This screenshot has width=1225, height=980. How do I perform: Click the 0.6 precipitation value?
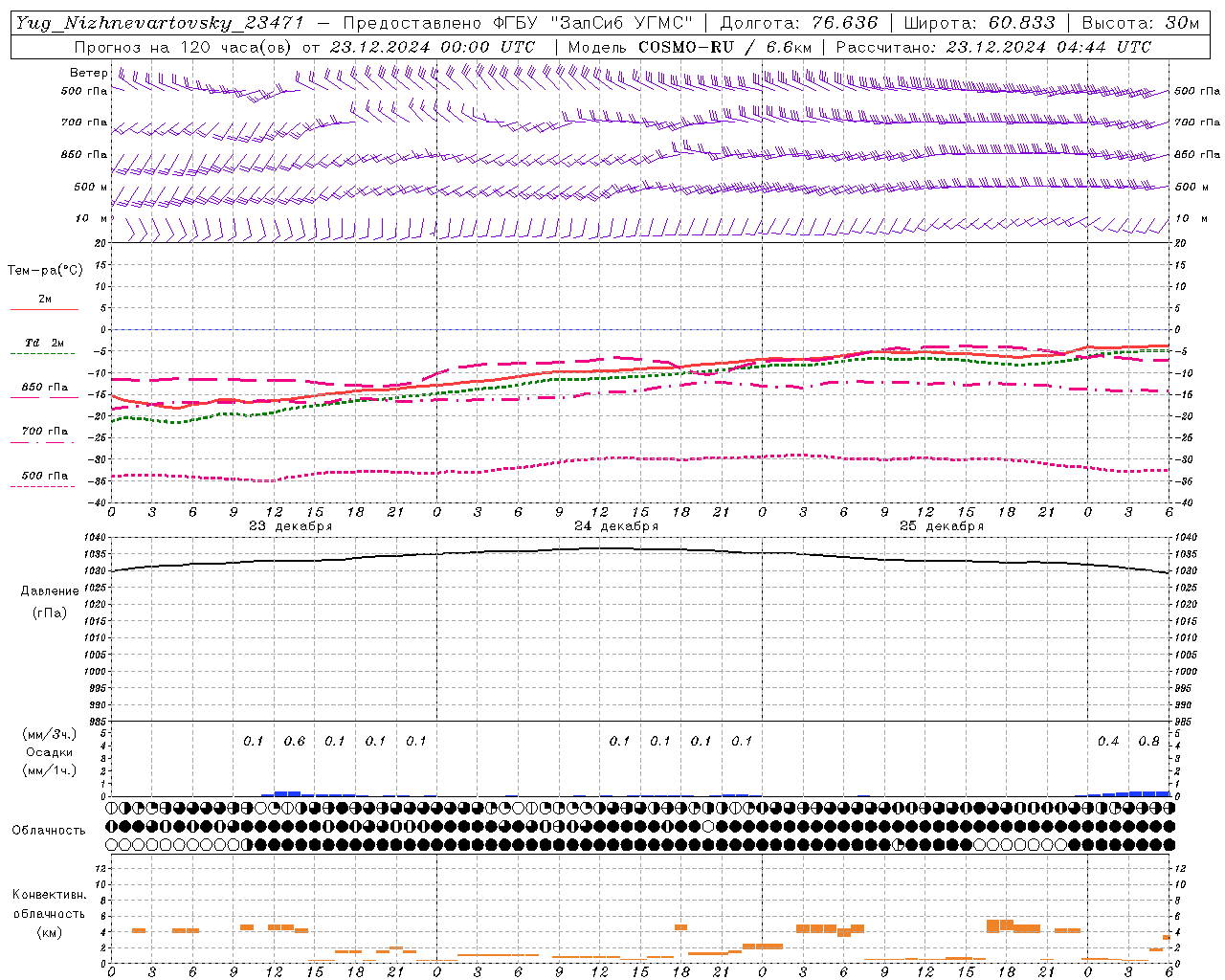tap(295, 742)
